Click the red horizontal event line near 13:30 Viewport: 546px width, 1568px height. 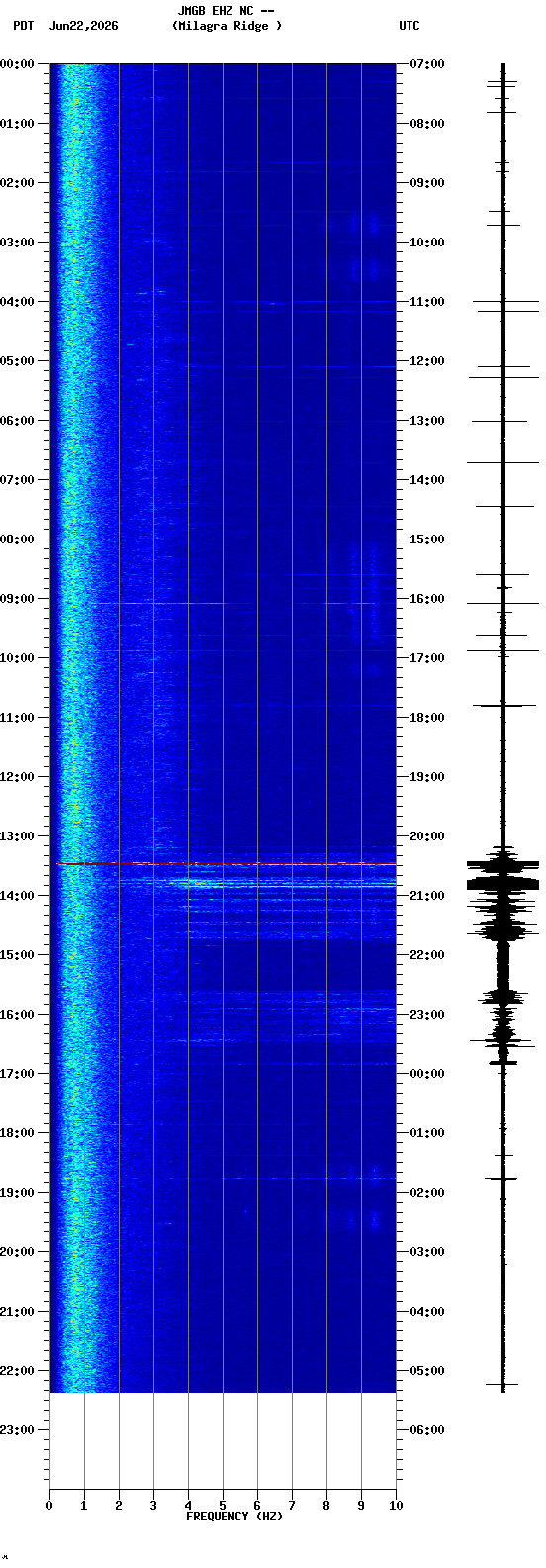[226, 864]
